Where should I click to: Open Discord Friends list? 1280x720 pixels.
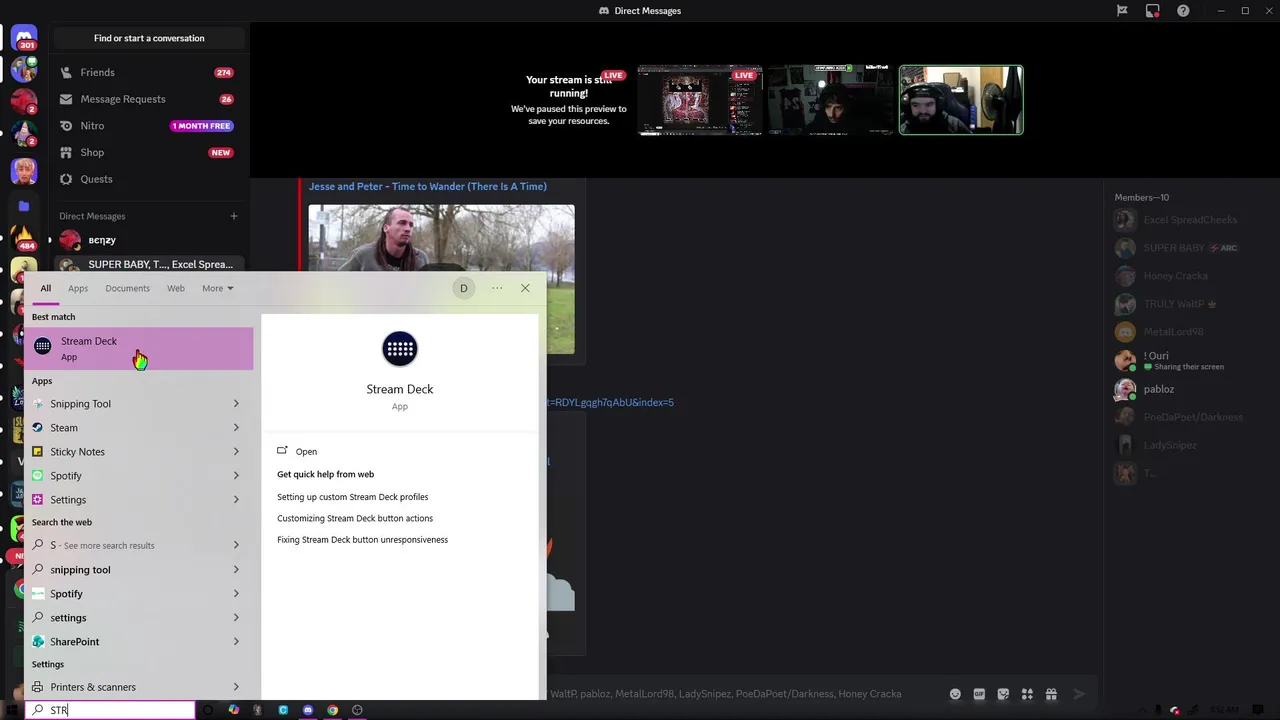[x=148, y=72]
